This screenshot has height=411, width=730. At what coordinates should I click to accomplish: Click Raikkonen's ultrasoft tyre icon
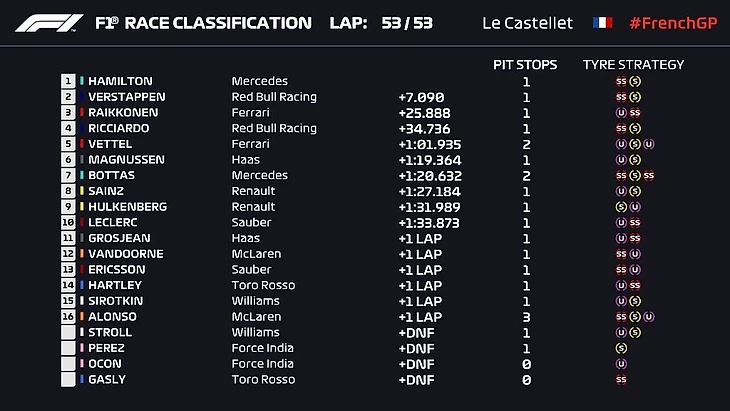point(621,113)
